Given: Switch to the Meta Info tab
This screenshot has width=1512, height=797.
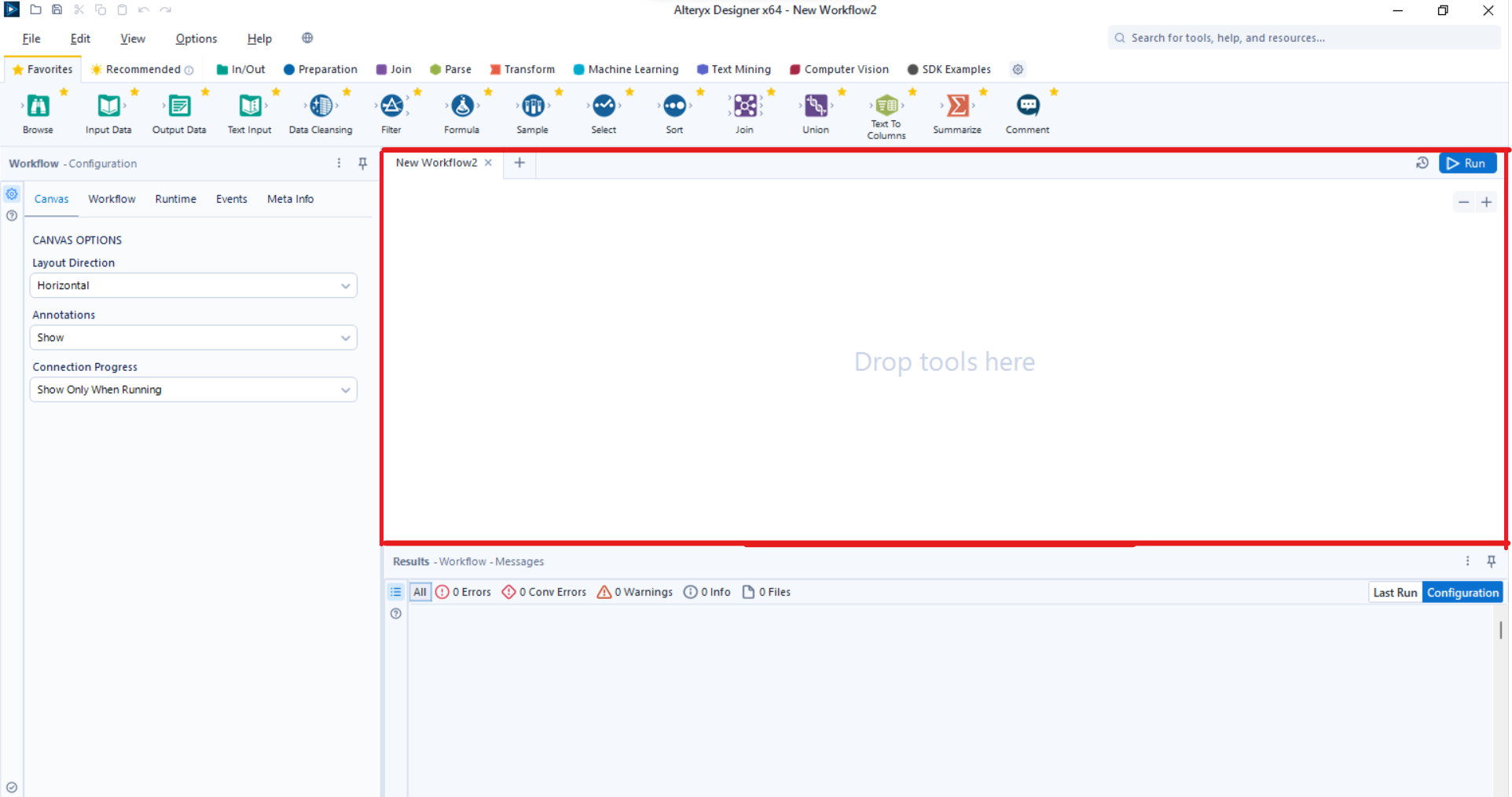Looking at the screenshot, I should click(x=290, y=199).
